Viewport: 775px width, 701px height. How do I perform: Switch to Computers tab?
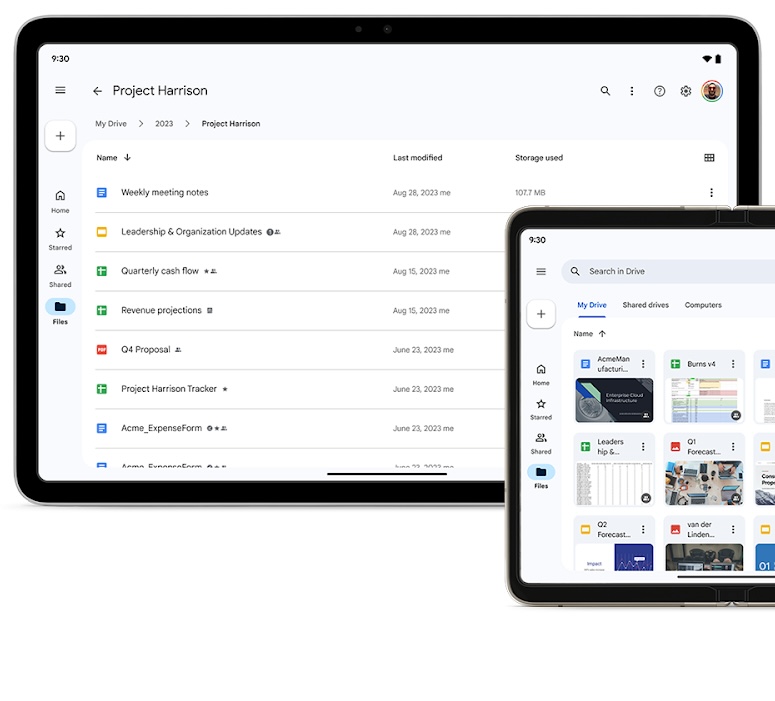703,305
